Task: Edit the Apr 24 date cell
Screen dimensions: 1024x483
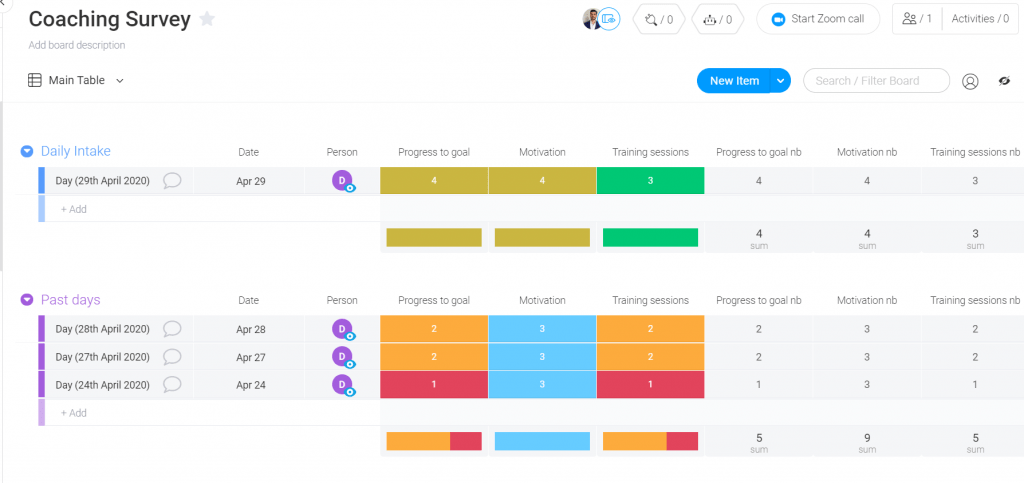Action: (x=251, y=385)
